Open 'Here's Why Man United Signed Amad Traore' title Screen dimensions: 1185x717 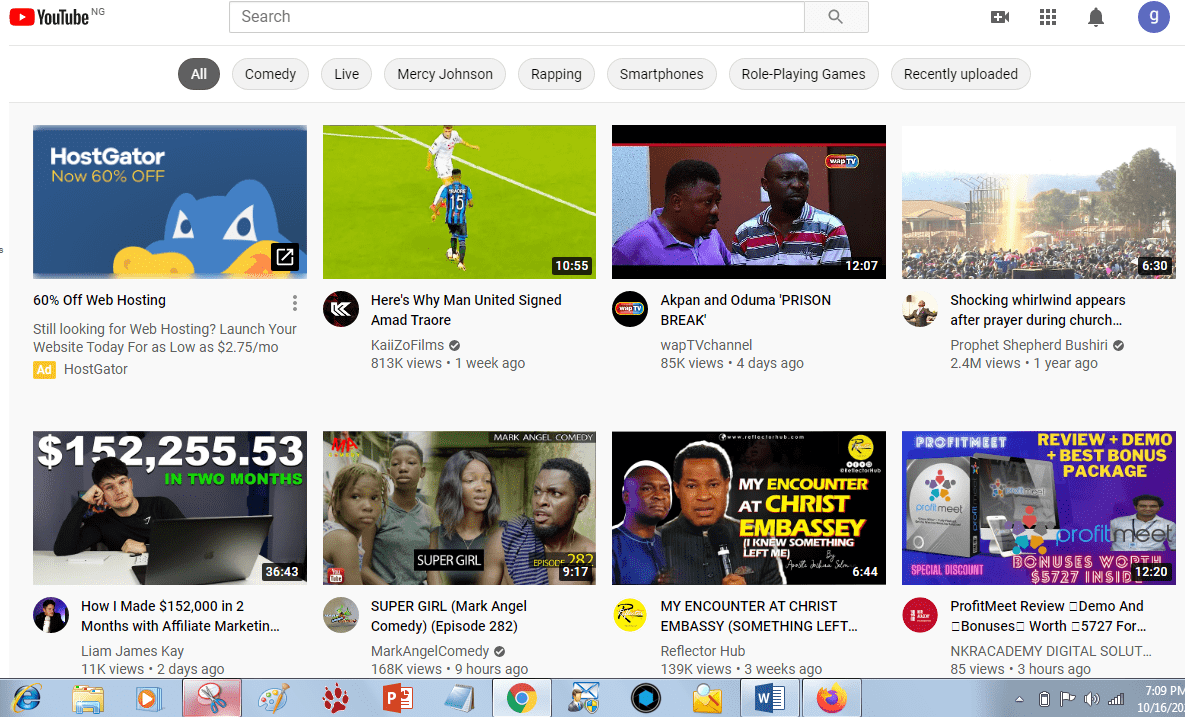(x=466, y=310)
